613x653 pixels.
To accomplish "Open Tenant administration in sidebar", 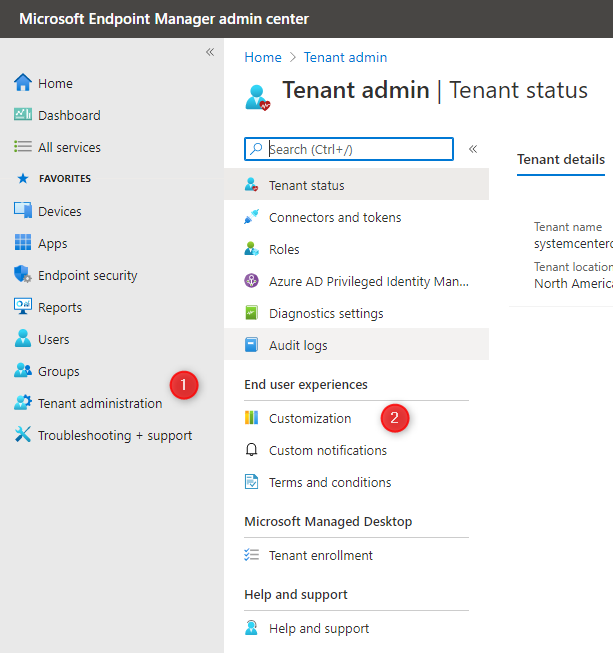I will 100,403.
